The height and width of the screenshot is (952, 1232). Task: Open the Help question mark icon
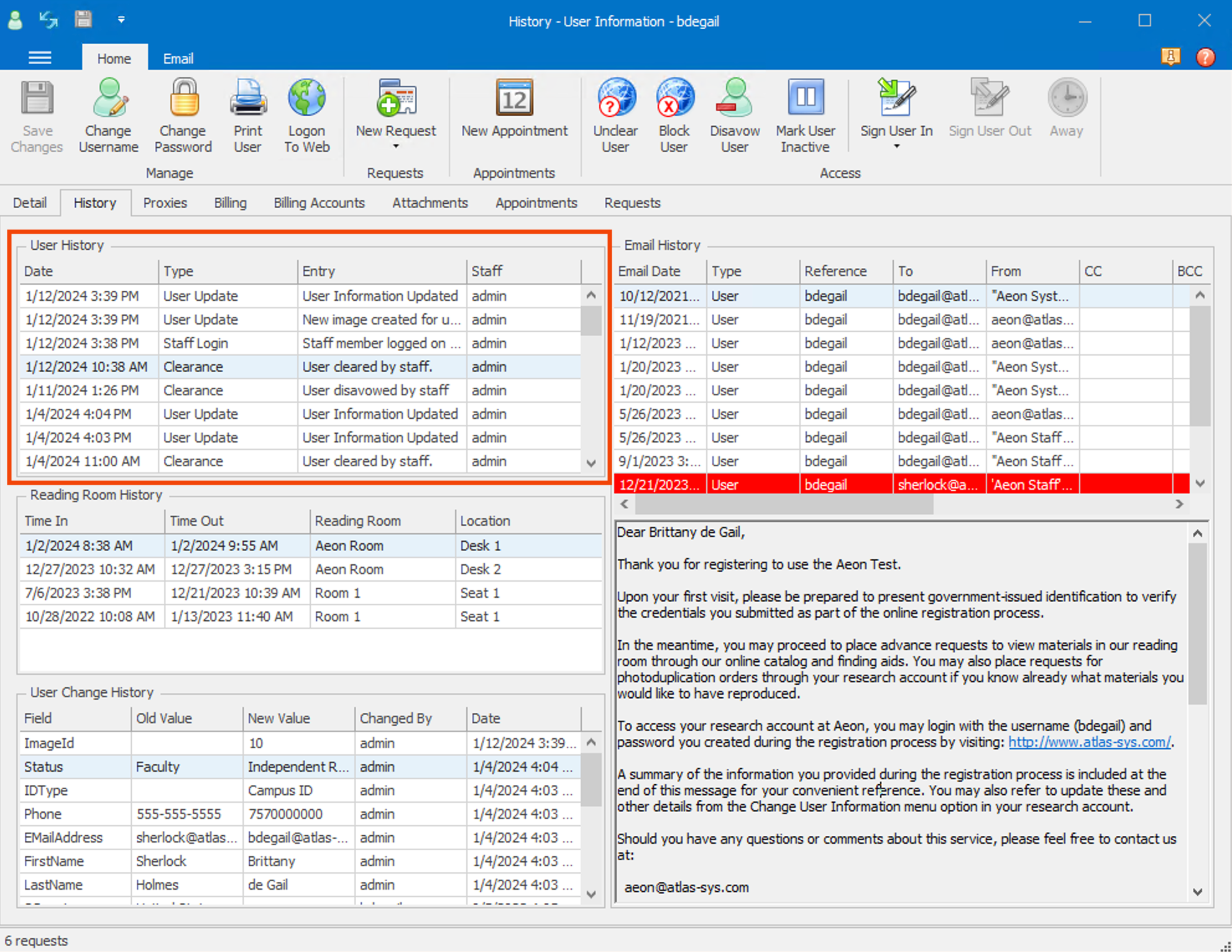pyautogui.click(x=1205, y=57)
